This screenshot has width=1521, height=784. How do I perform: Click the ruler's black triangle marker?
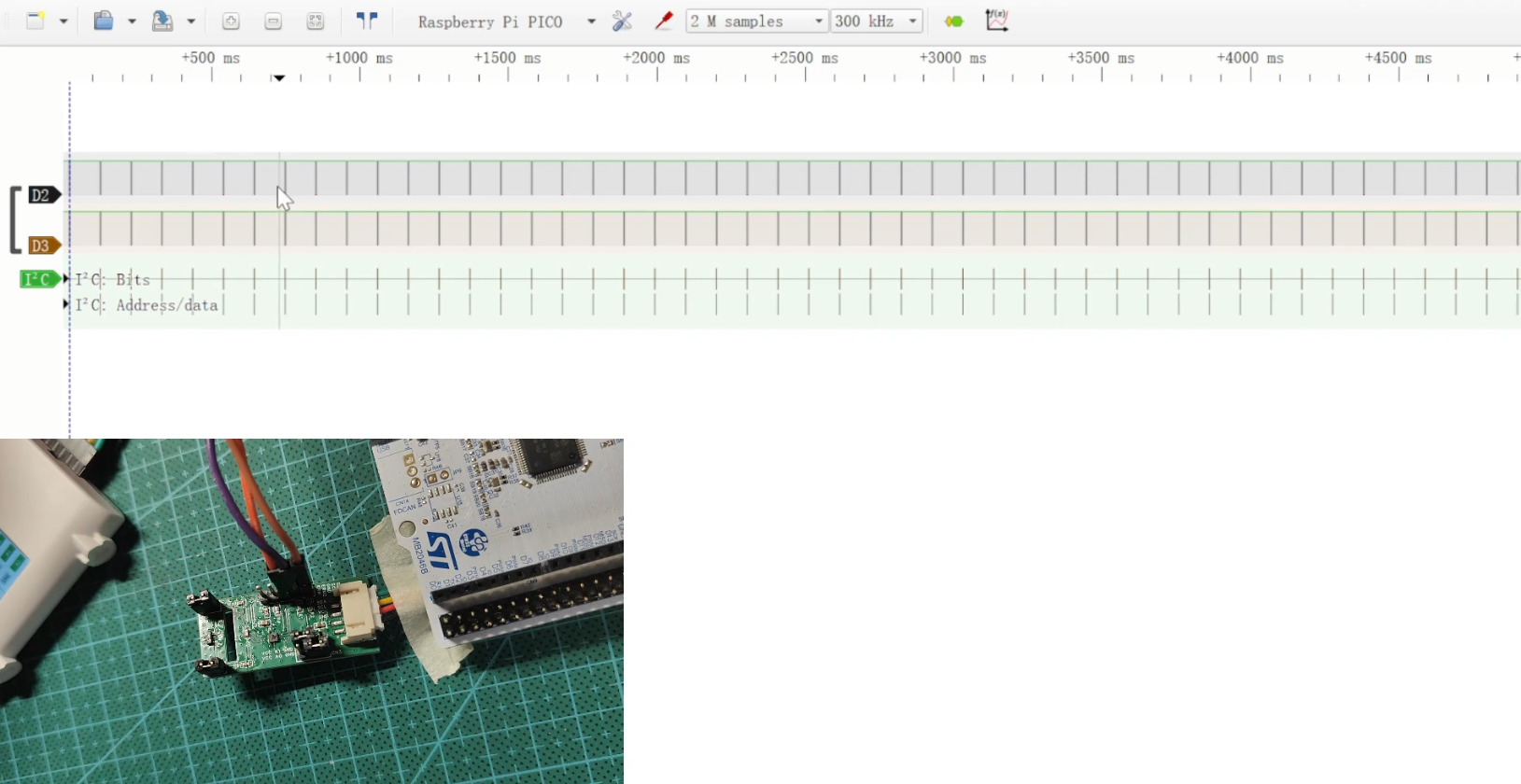coord(279,78)
